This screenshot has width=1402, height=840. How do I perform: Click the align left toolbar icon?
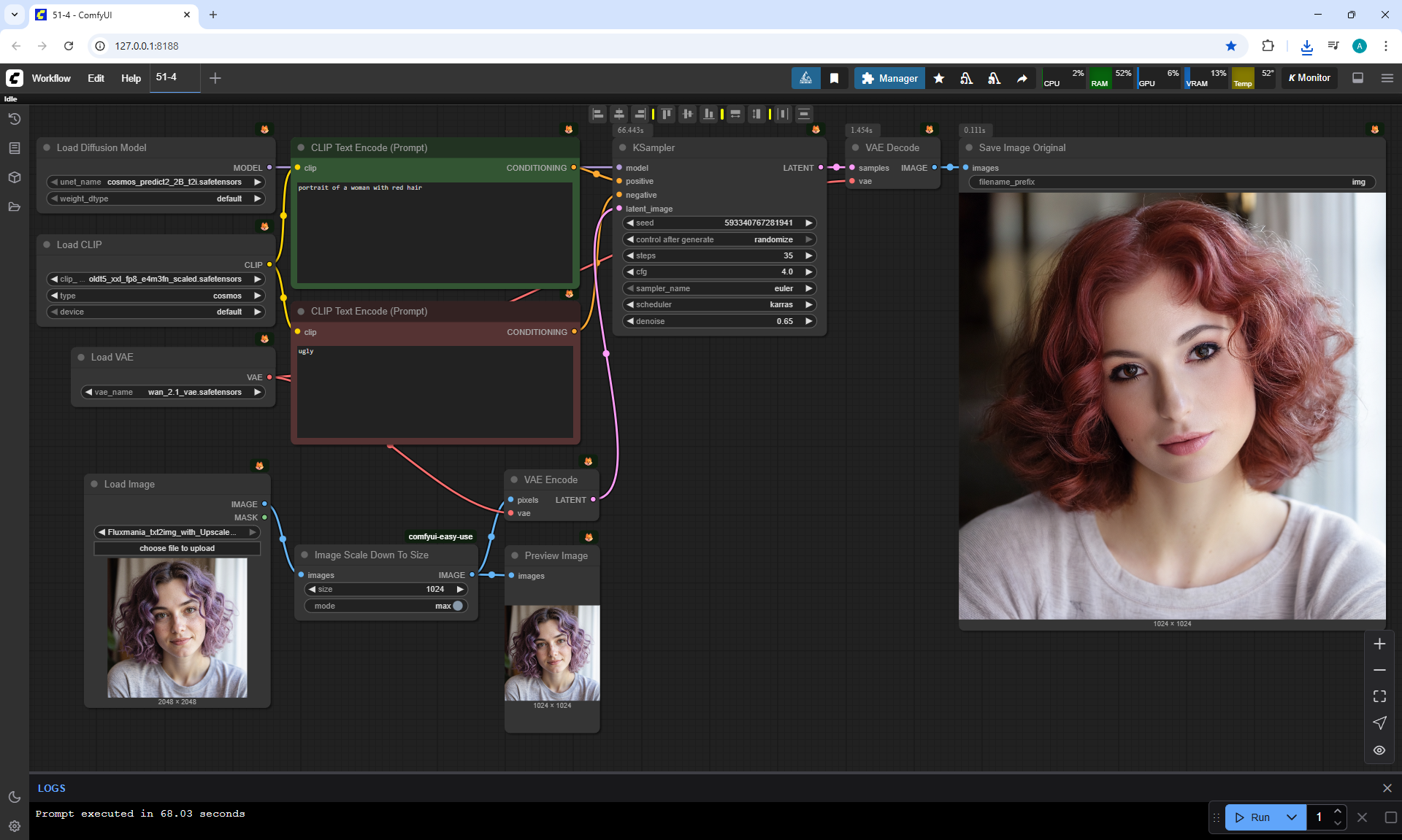point(598,114)
